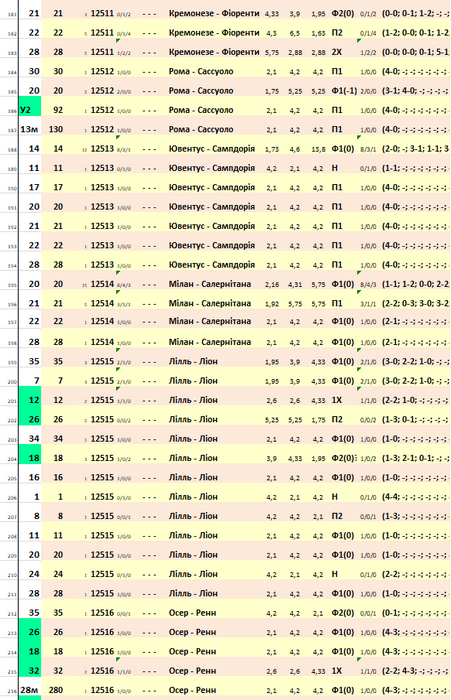Image resolution: width=451 pixels, height=700 pixels.
Task: Click row header 206
Action: tap(12, 498)
